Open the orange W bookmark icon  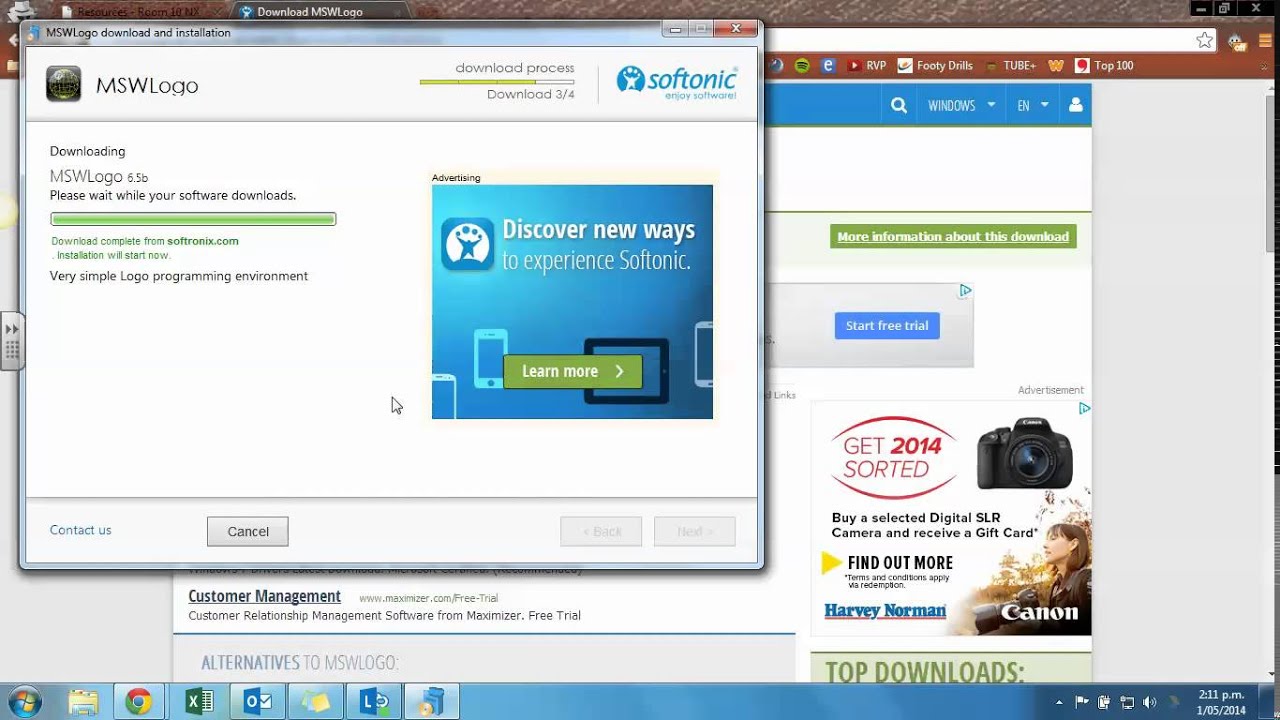click(1055, 65)
